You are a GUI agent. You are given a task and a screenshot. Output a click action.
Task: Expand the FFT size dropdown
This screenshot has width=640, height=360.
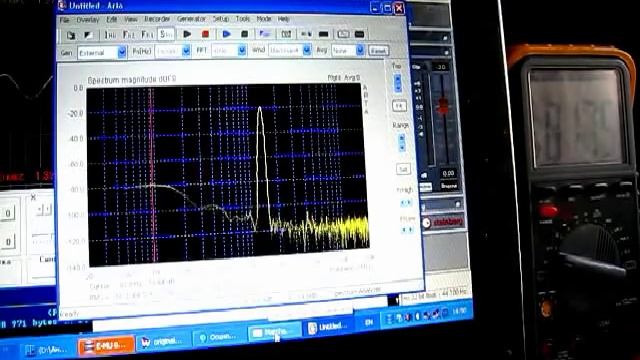[242, 51]
